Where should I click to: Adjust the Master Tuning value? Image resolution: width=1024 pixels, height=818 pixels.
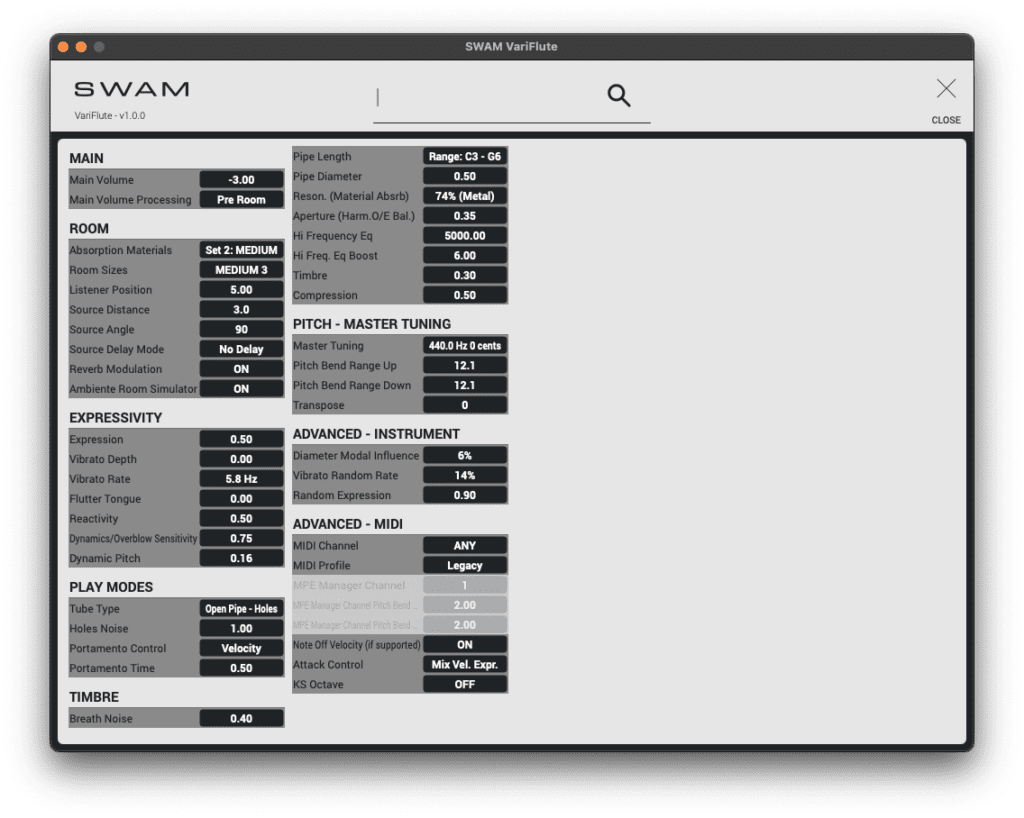(x=464, y=345)
